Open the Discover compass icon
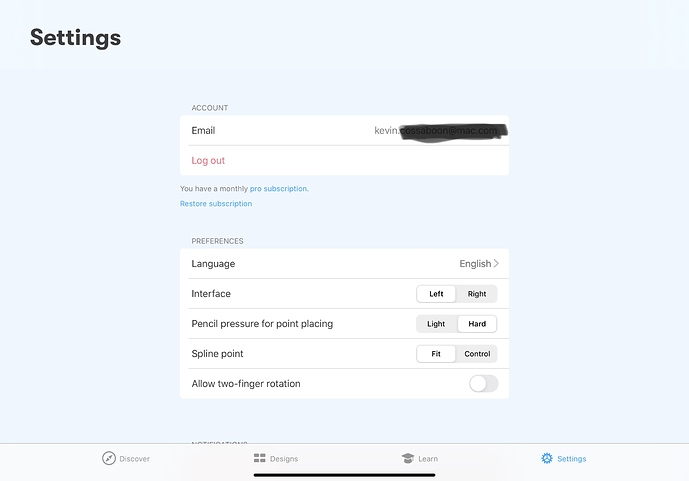The width and height of the screenshot is (689, 481). (x=109, y=458)
